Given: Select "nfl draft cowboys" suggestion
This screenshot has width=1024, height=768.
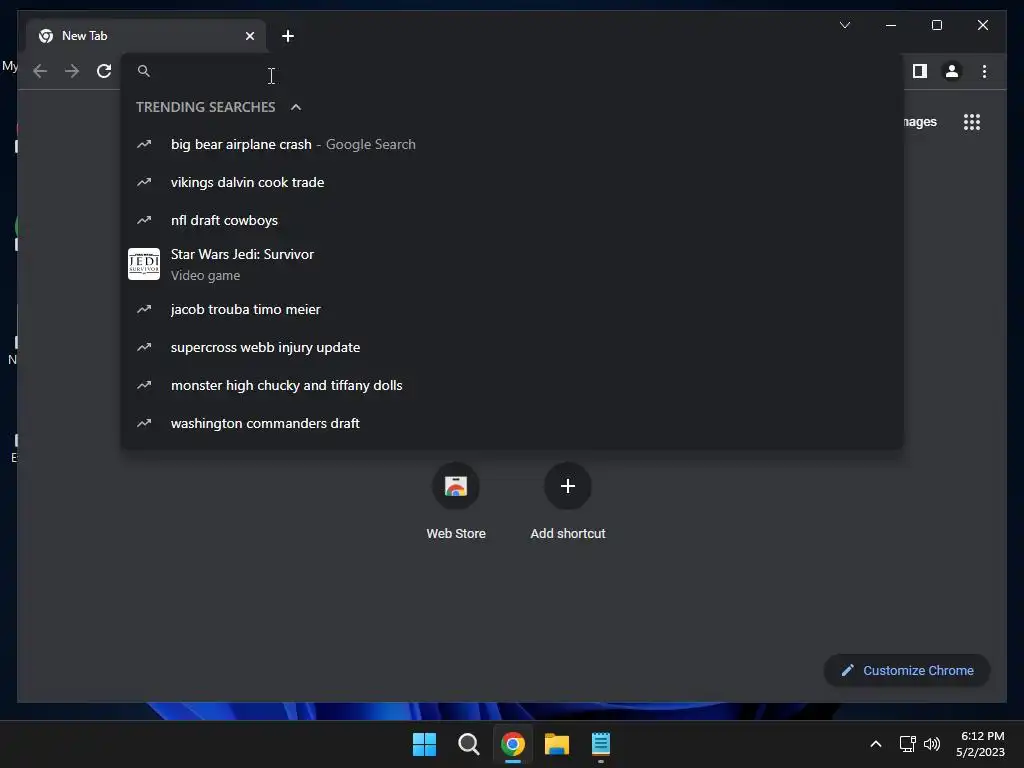Looking at the screenshot, I should click(x=513, y=220).
